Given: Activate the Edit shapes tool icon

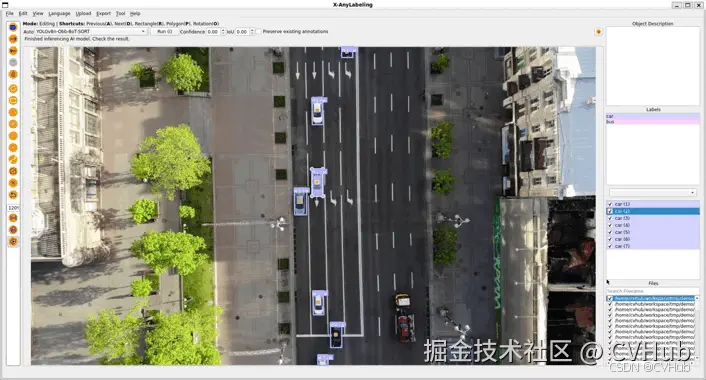Looking at the screenshot, I should [13, 171].
